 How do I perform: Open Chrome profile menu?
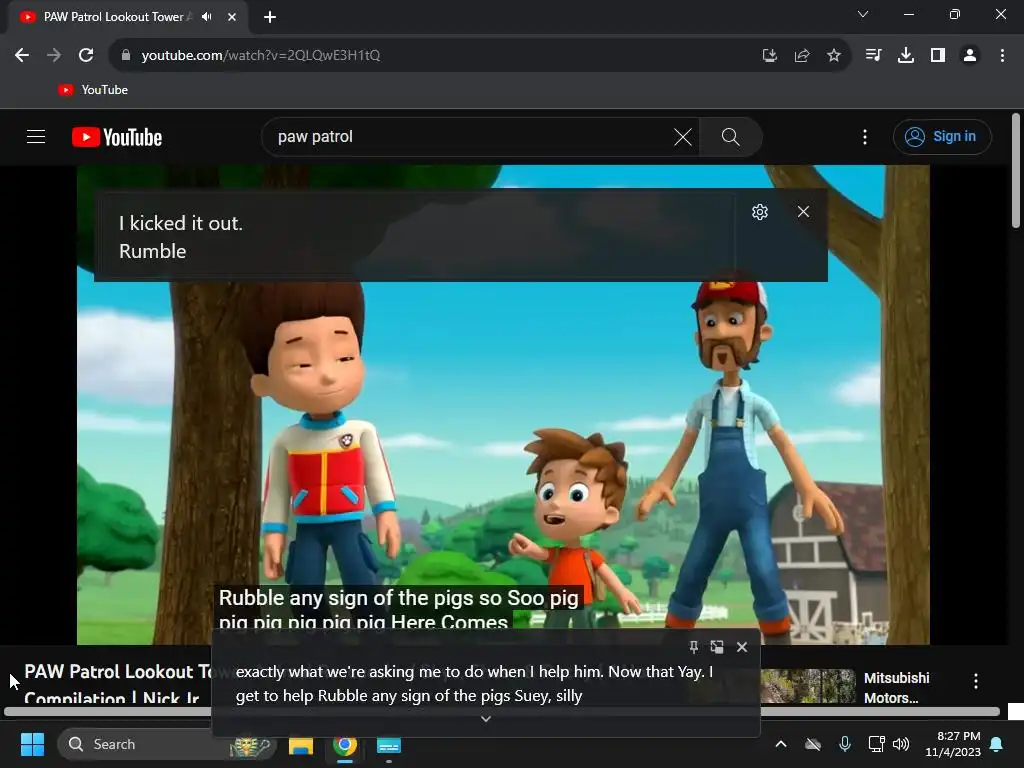coord(970,56)
